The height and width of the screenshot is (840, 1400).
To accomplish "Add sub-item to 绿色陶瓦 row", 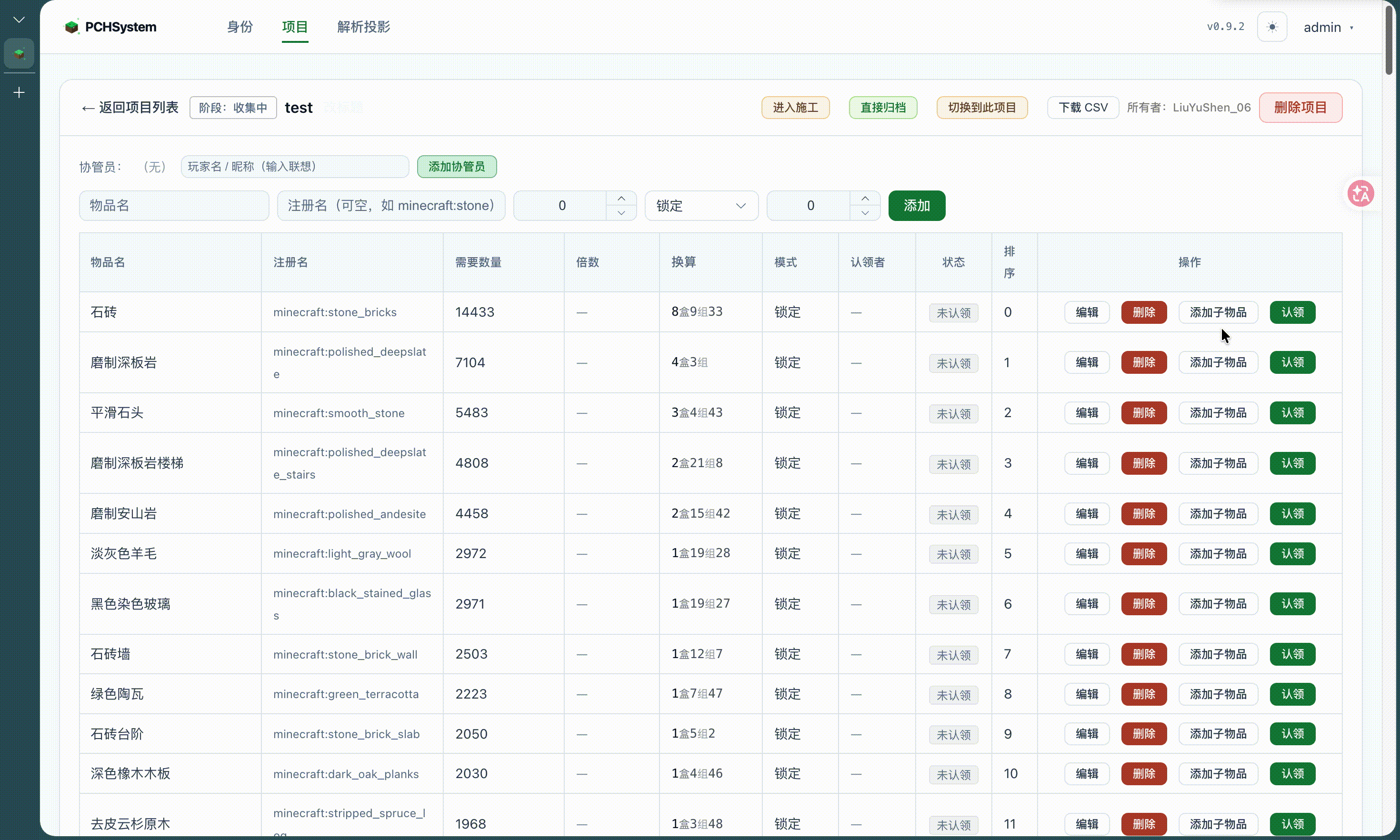I will [x=1219, y=694].
